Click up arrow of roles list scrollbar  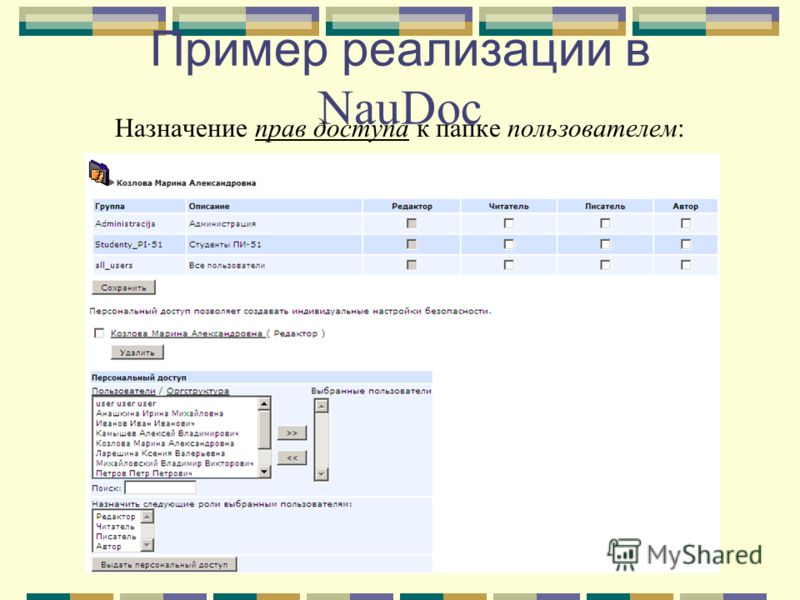point(147,517)
